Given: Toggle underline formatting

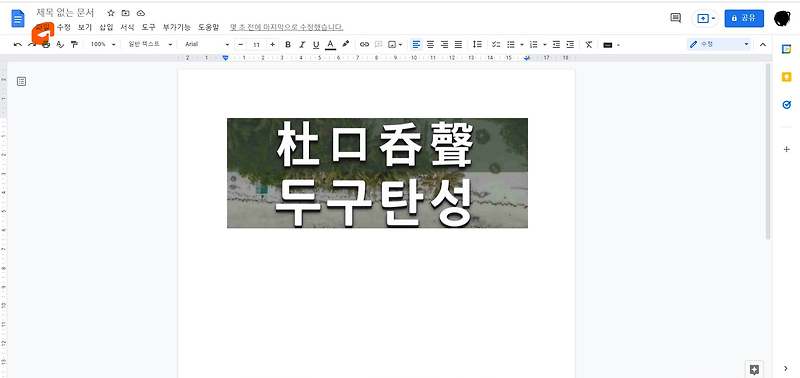Looking at the screenshot, I should point(316,45).
